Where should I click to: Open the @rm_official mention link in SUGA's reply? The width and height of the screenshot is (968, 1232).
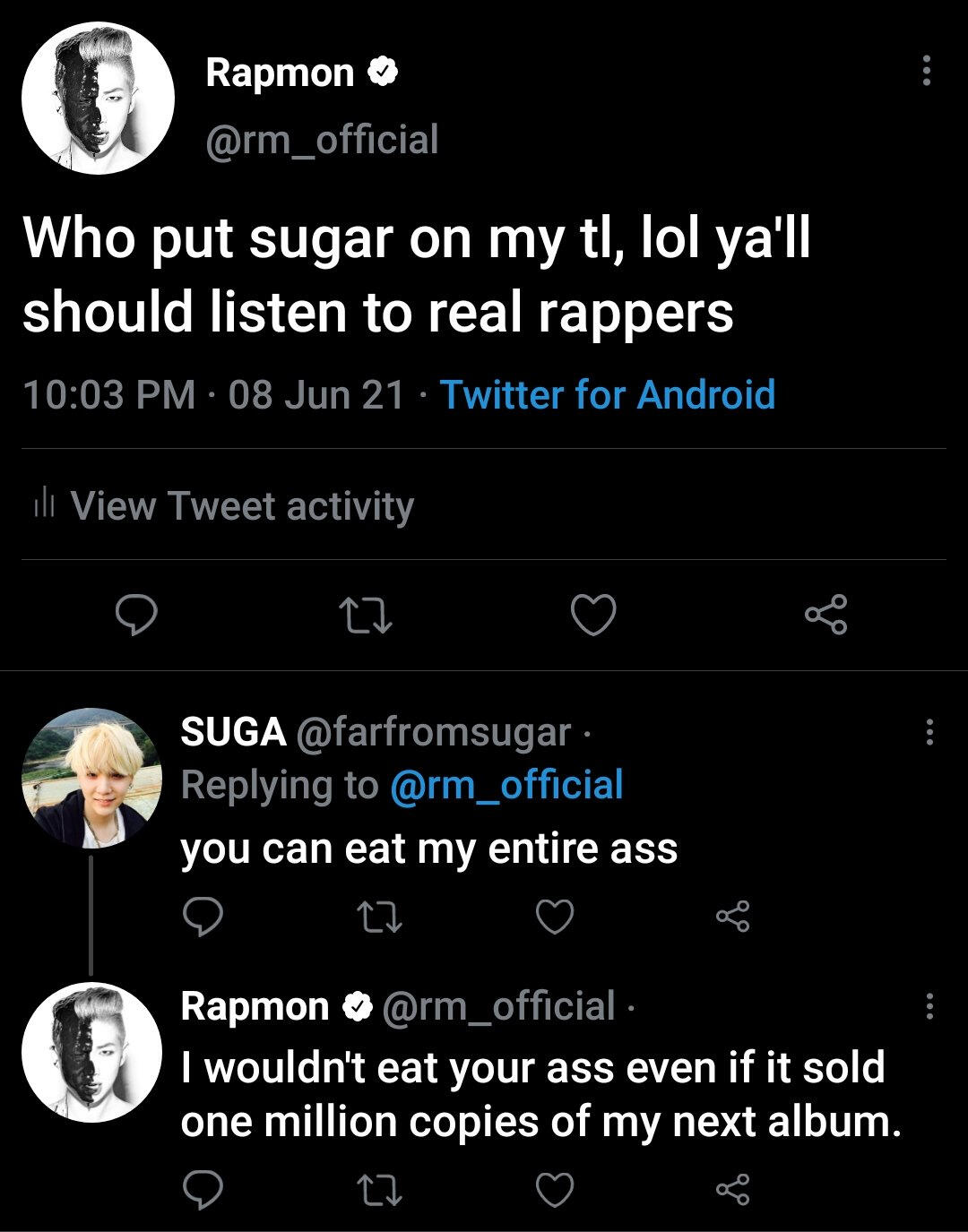[x=506, y=786]
